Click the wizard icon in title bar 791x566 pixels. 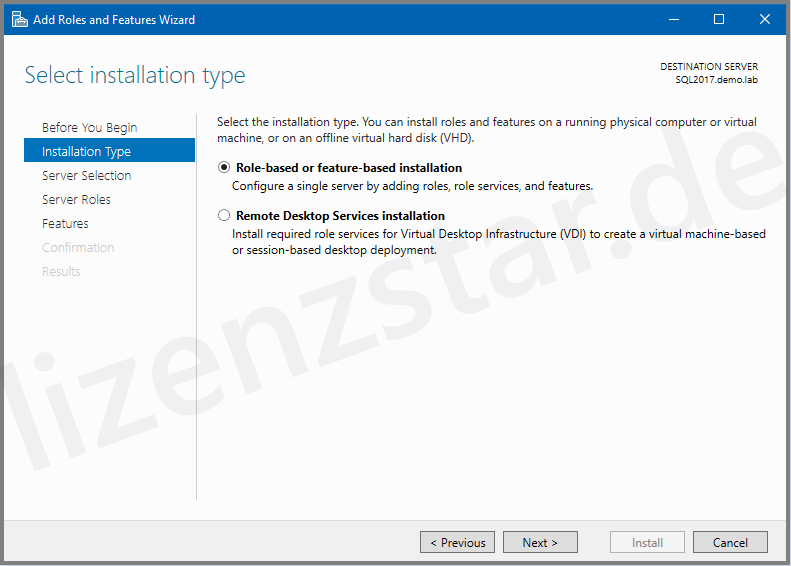(x=19, y=19)
